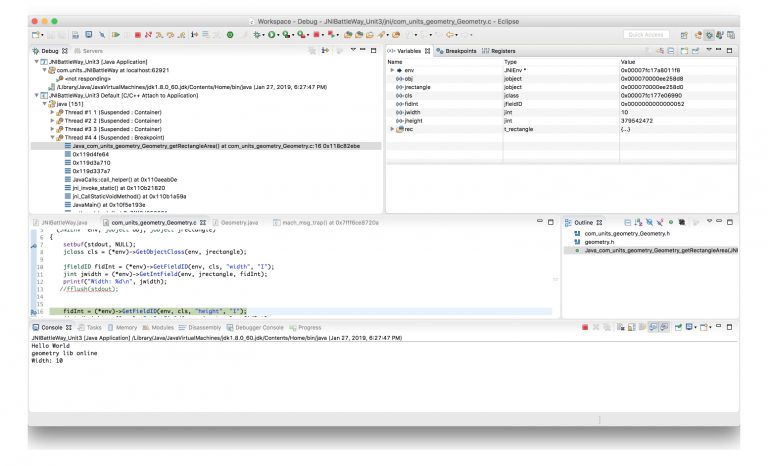The width and height of the screenshot is (768, 466).
Task: Select the fidInt variable row
Action: (561, 104)
